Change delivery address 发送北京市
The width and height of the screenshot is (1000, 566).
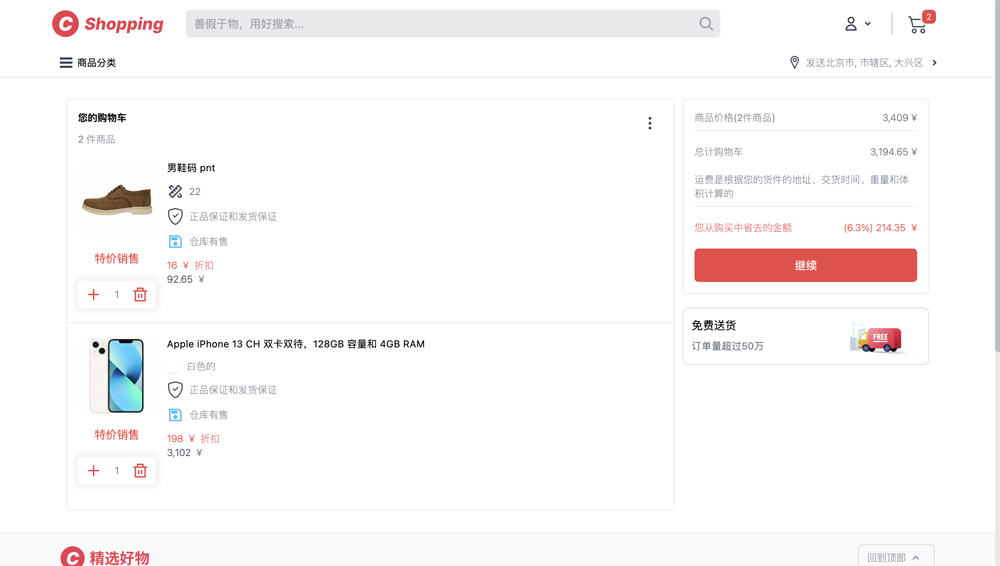(864, 63)
